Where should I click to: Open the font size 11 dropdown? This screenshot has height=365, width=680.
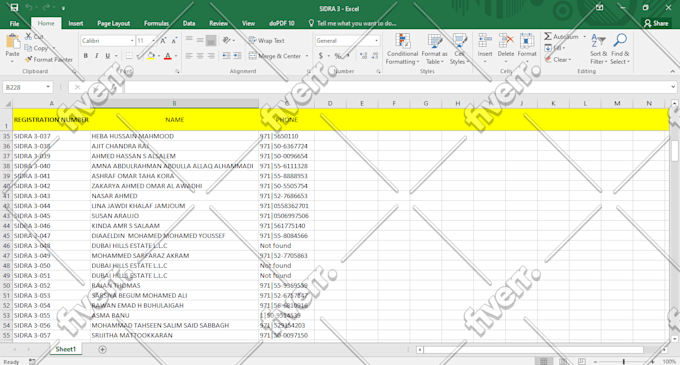[154, 41]
